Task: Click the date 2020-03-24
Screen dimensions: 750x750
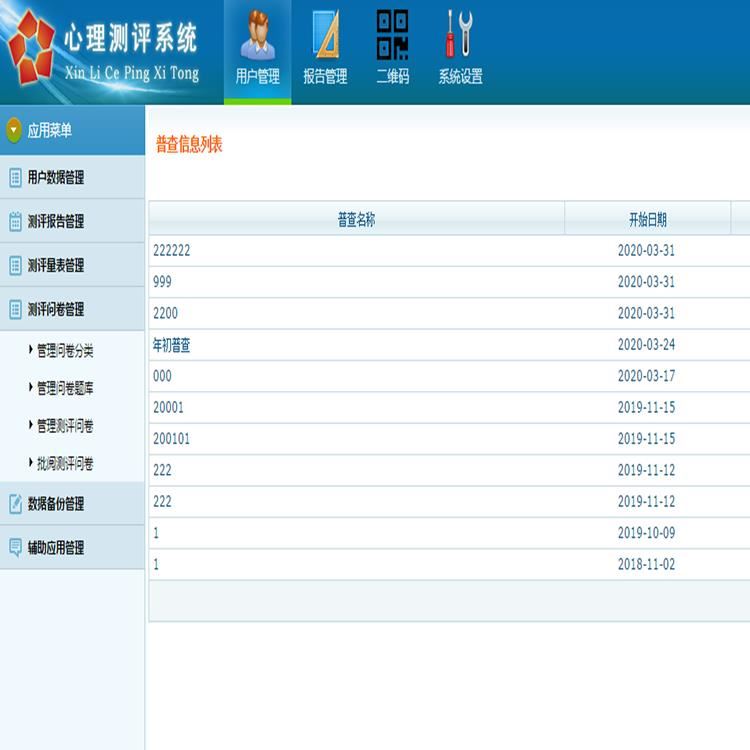Action: click(x=646, y=344)
